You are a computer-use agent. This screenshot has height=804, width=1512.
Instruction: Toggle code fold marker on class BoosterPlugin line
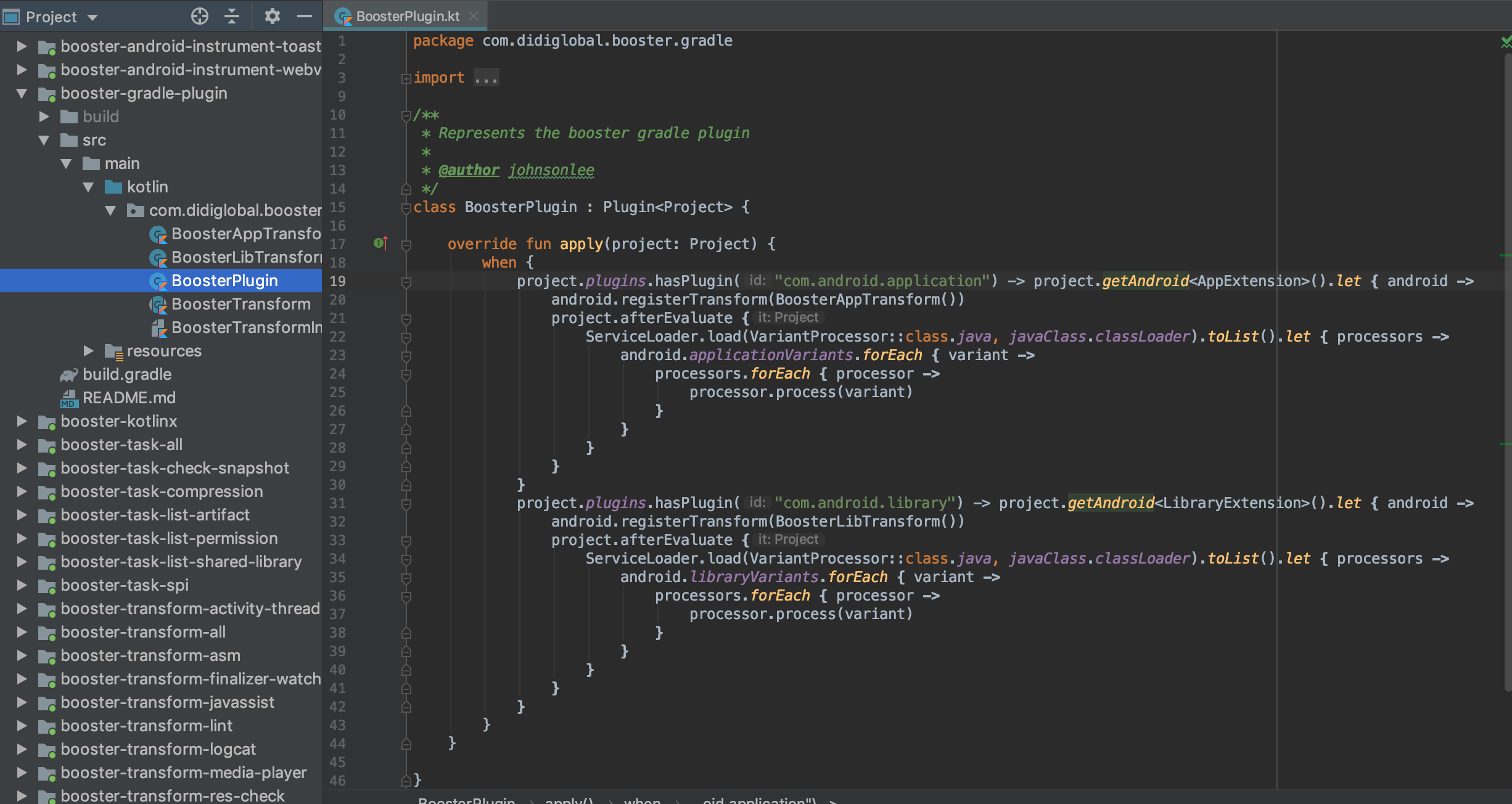pos(406,208)
